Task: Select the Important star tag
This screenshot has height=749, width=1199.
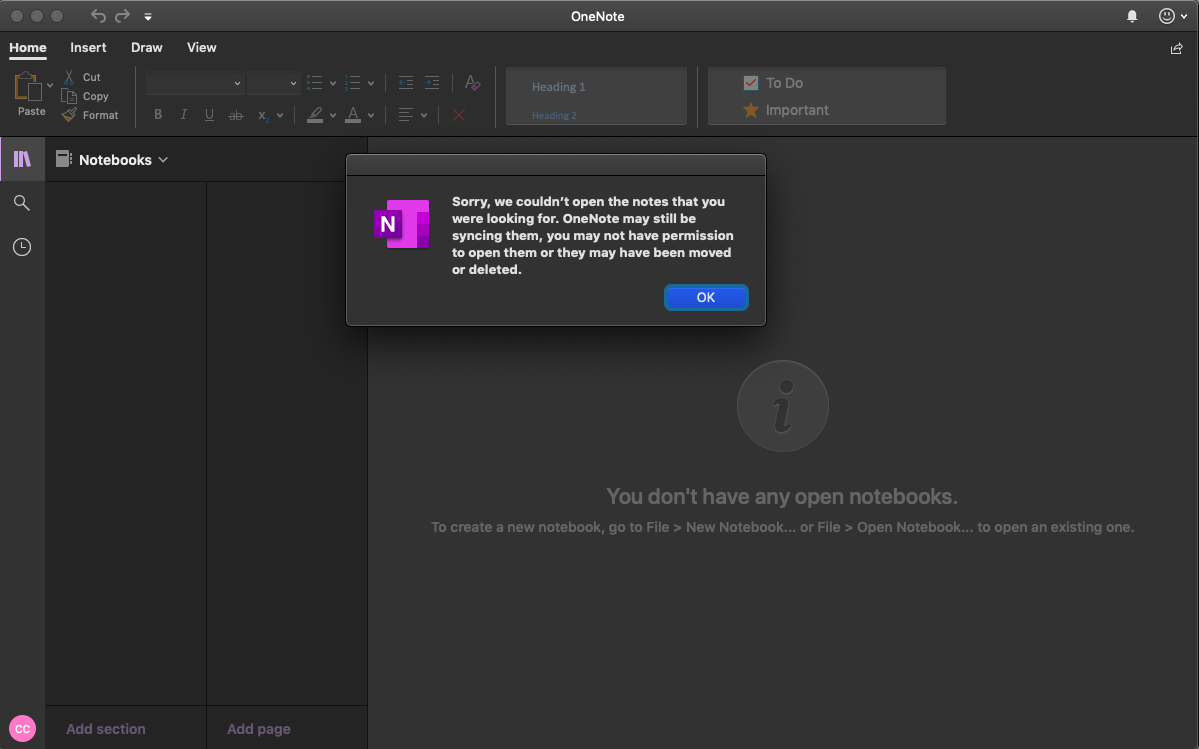Action: click(x=786, y=110)
